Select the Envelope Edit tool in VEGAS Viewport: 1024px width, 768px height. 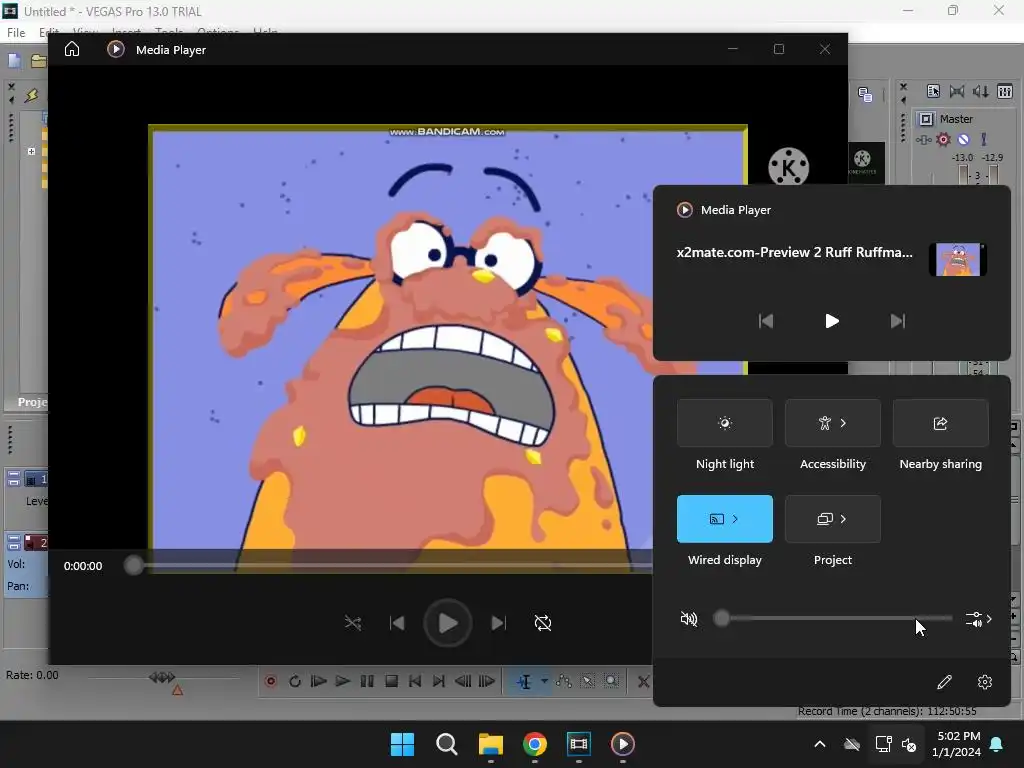pyautogui.click(x=564, y=681)
